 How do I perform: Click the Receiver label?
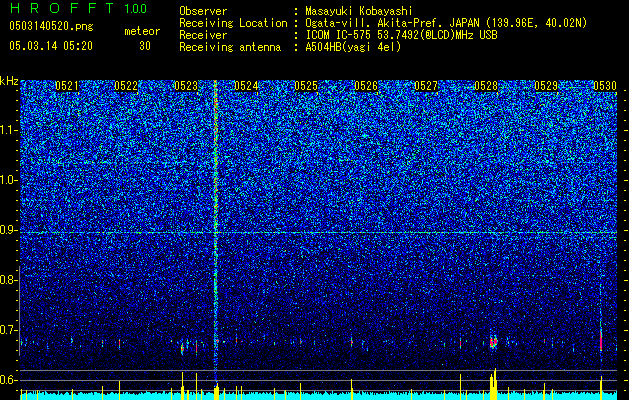coord(203,35)
